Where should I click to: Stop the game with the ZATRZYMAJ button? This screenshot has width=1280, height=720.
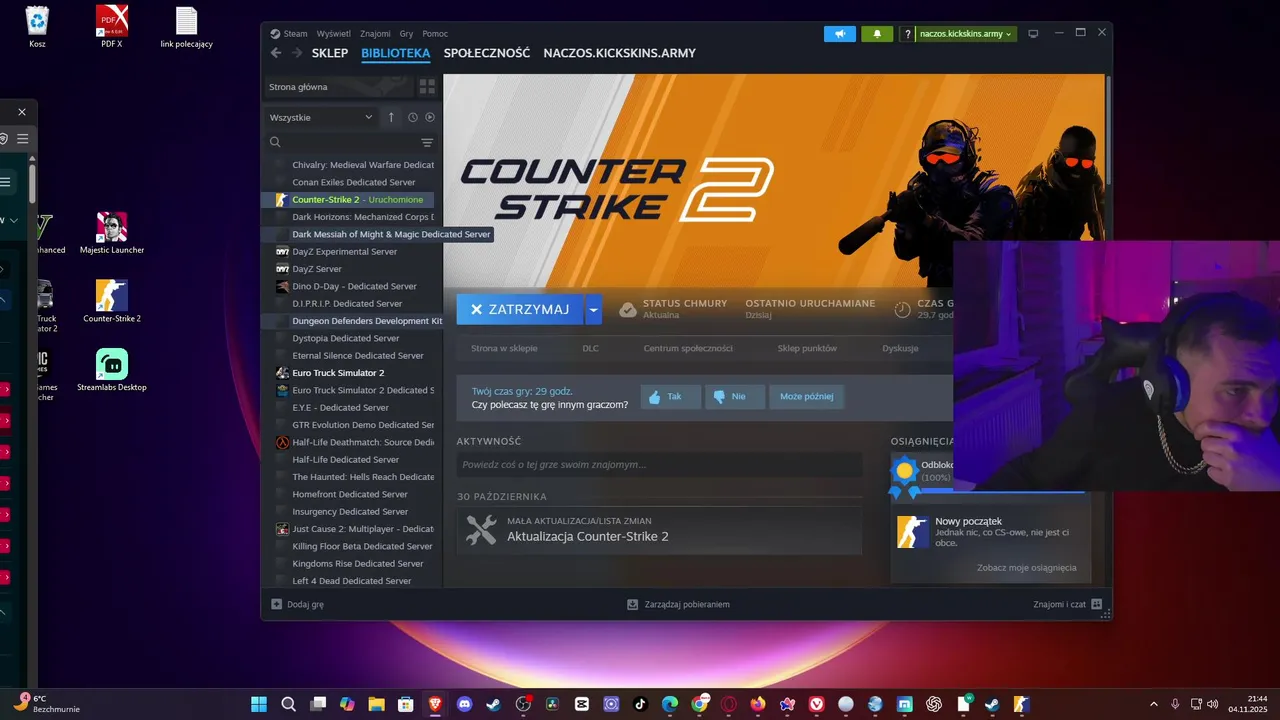[520, 310]
